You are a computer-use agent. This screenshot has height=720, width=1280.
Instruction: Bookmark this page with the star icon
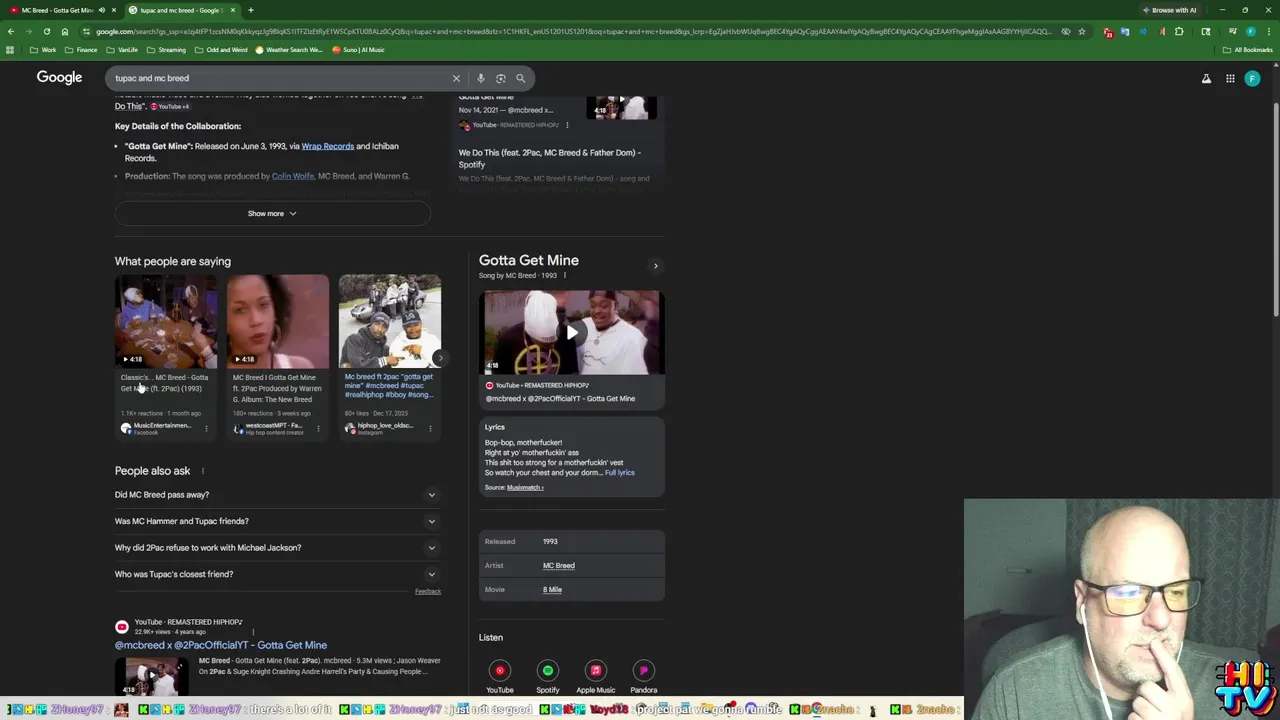click(1081, 31)
